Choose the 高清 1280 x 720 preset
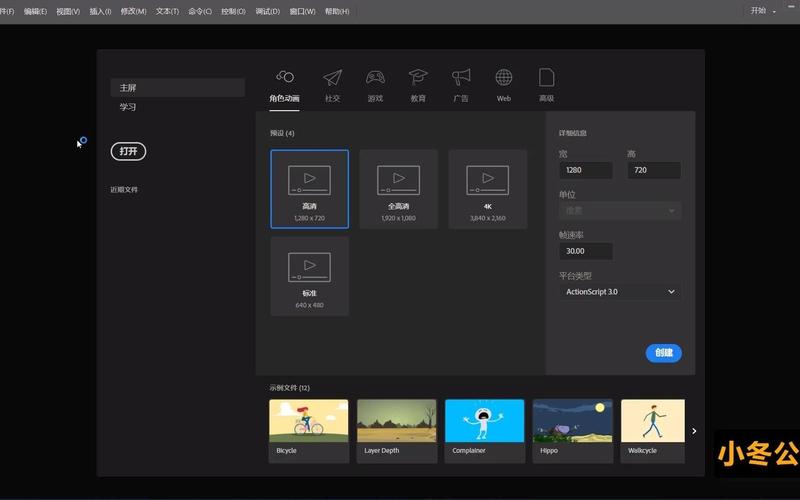The width and height of the screenshot is (800, 500). tap(310, 189)
